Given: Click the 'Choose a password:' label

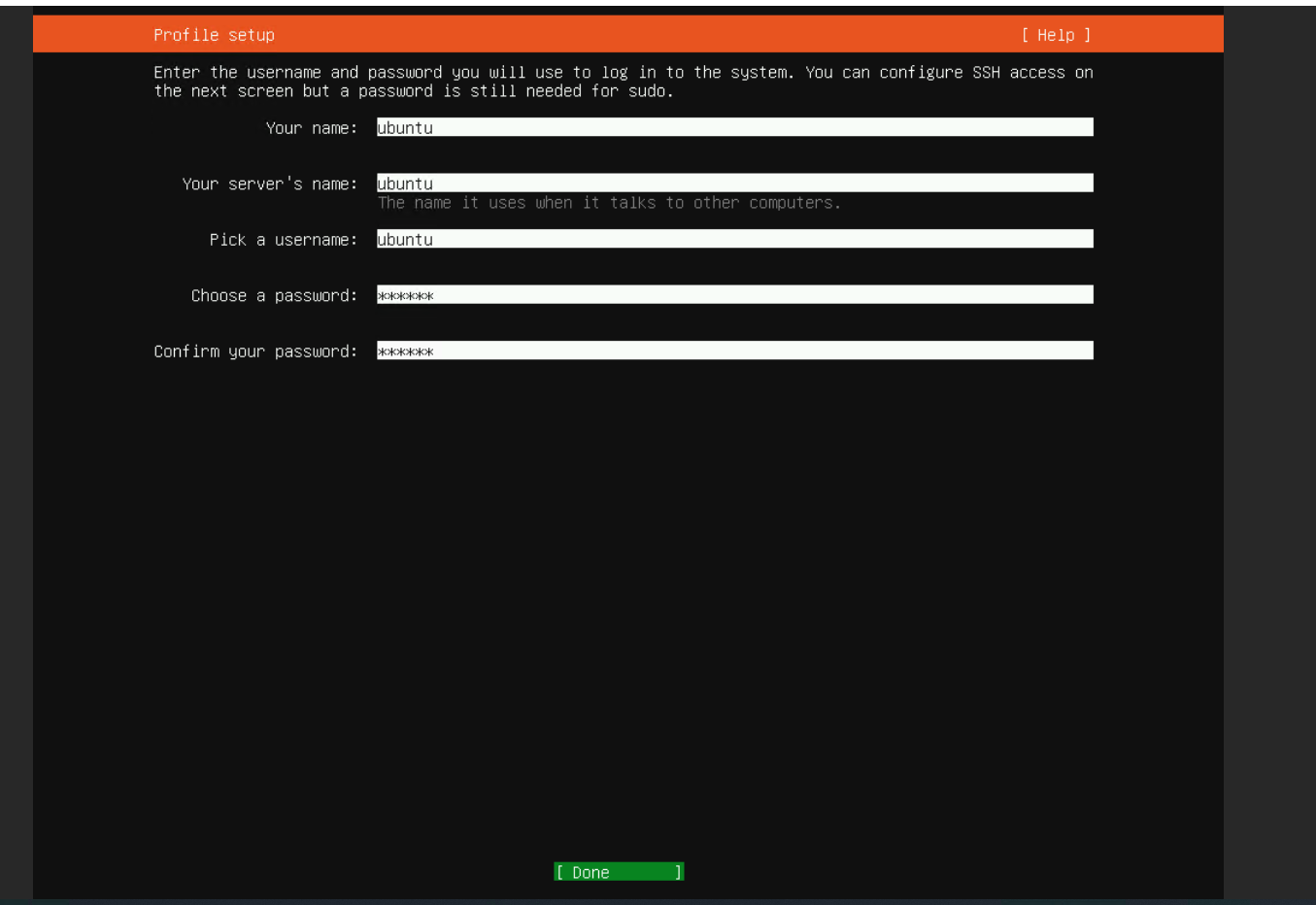Looking at the screenshot, I should pyautogui.click(x=274, y=295).
